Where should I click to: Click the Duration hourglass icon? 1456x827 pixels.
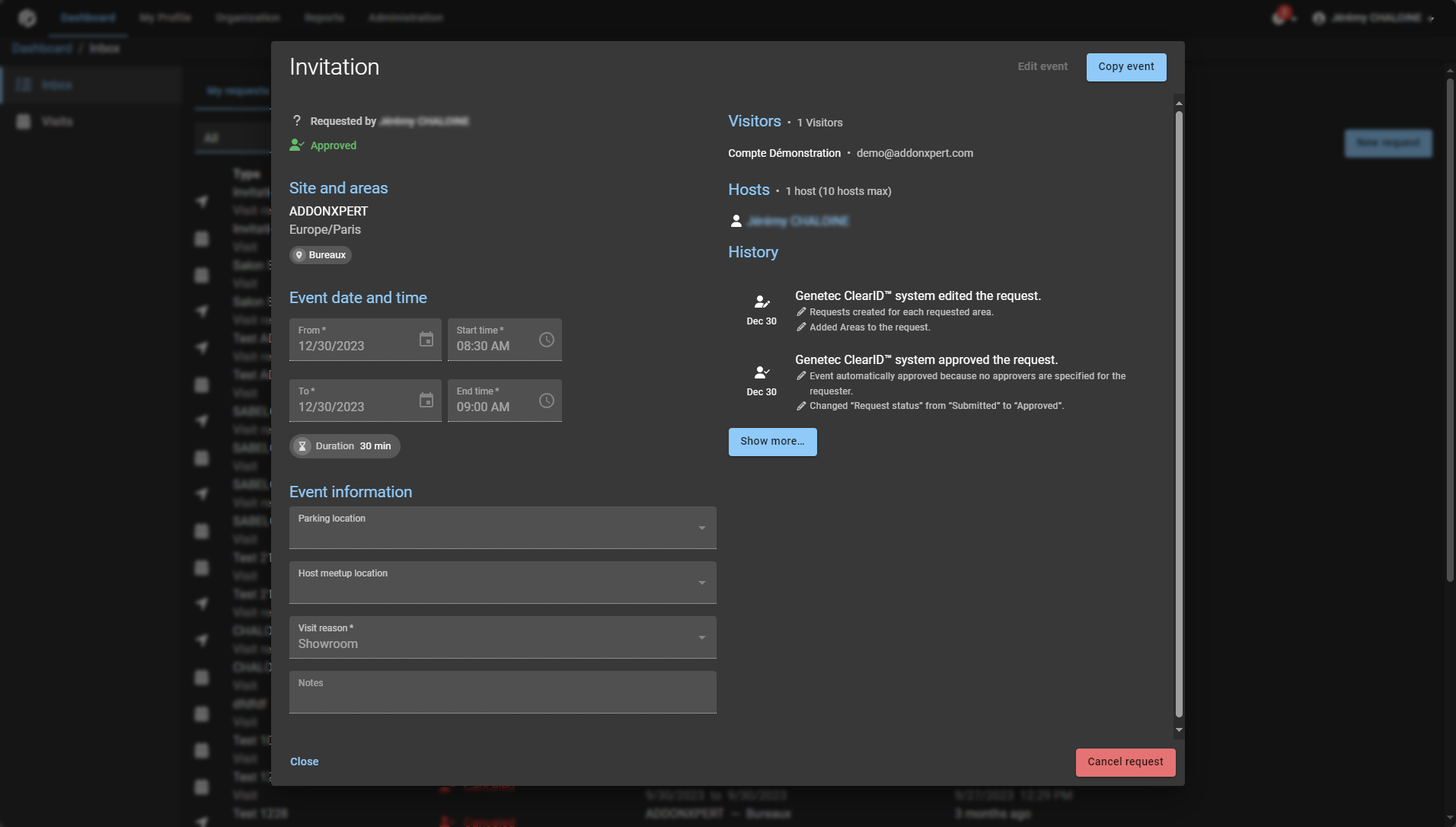tap(302, 446)
